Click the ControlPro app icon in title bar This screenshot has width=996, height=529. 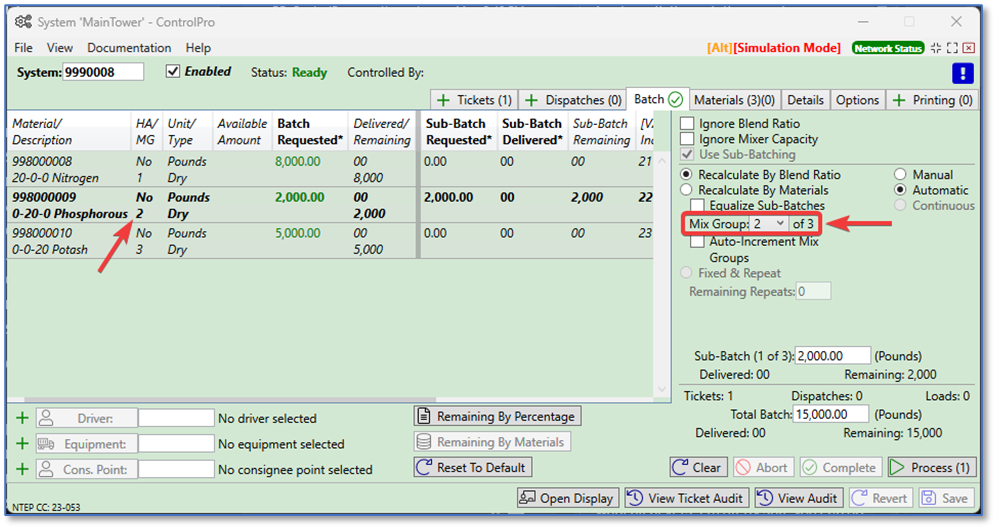pos(21,22)
